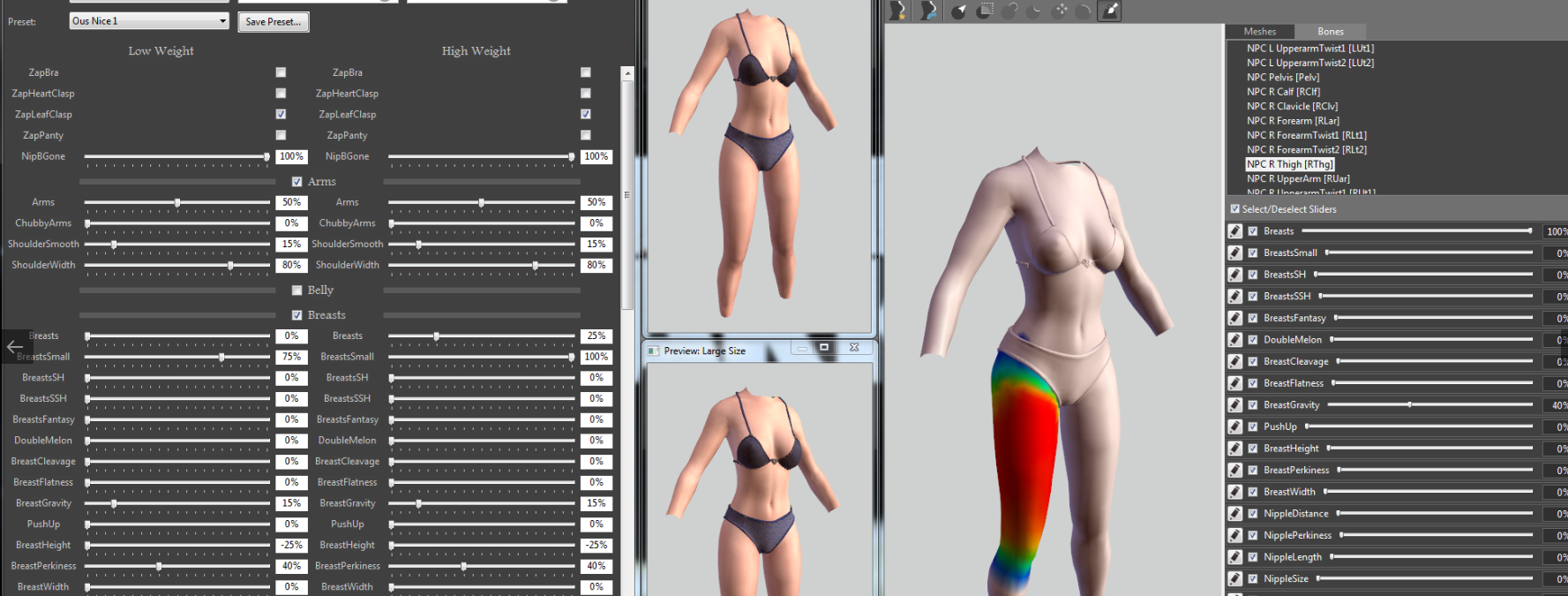Open the Preset dropdown showing Ous Nice 1
1568x596 pixels.
[149, 21]
